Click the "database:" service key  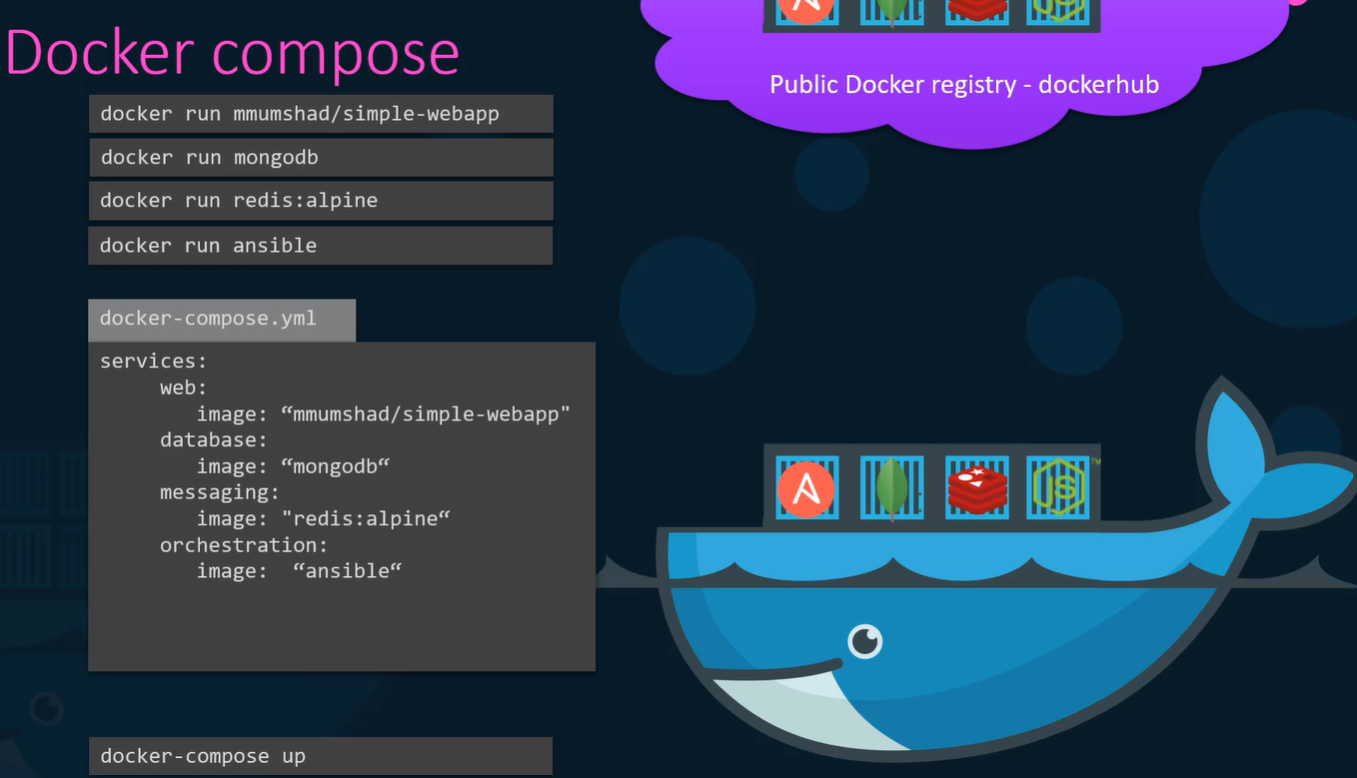tap(214, 440)
